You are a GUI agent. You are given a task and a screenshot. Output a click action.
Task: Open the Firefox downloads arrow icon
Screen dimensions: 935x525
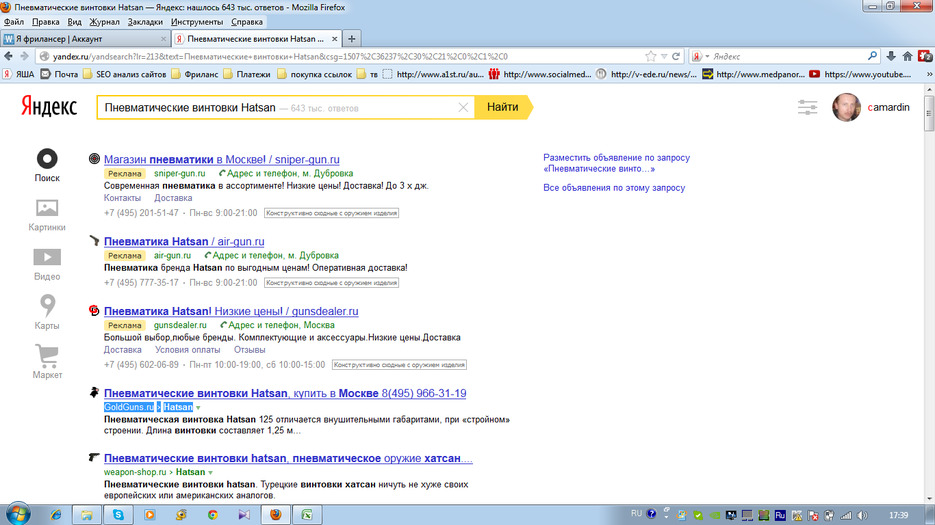[891, 56]
